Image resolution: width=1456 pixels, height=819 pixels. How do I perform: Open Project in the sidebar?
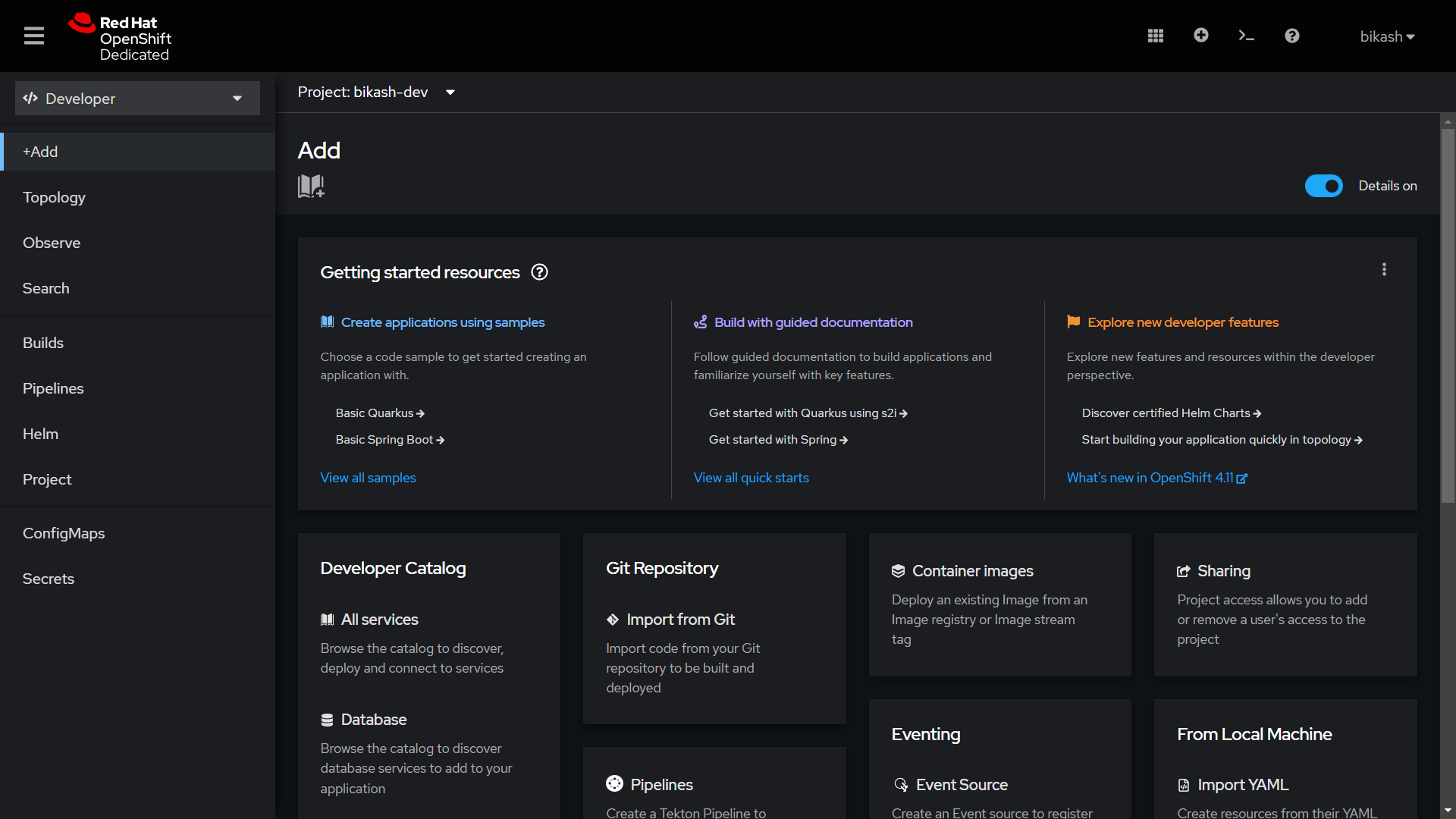pos(137,479)
